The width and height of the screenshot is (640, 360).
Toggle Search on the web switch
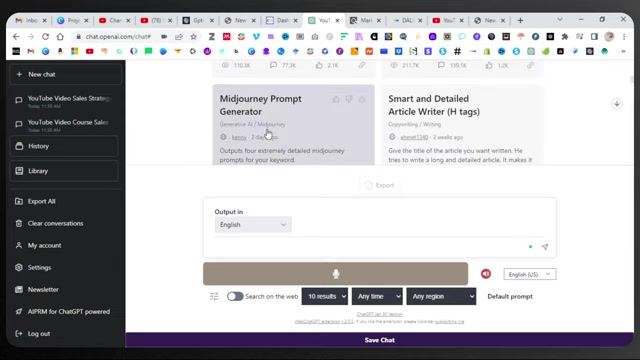[x=235, y=296]
